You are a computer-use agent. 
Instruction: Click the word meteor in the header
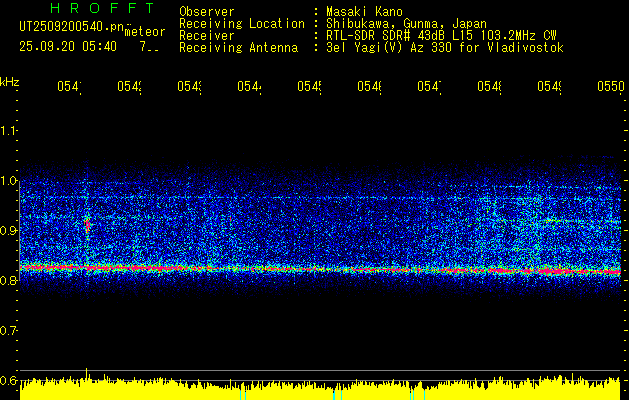[145, 32]
